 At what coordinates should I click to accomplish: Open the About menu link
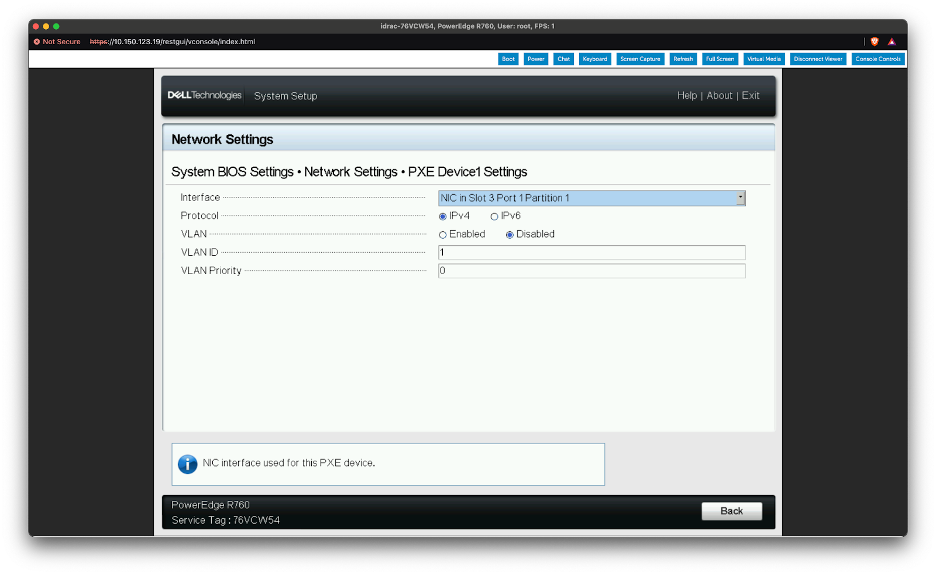[x=719, y=96]
